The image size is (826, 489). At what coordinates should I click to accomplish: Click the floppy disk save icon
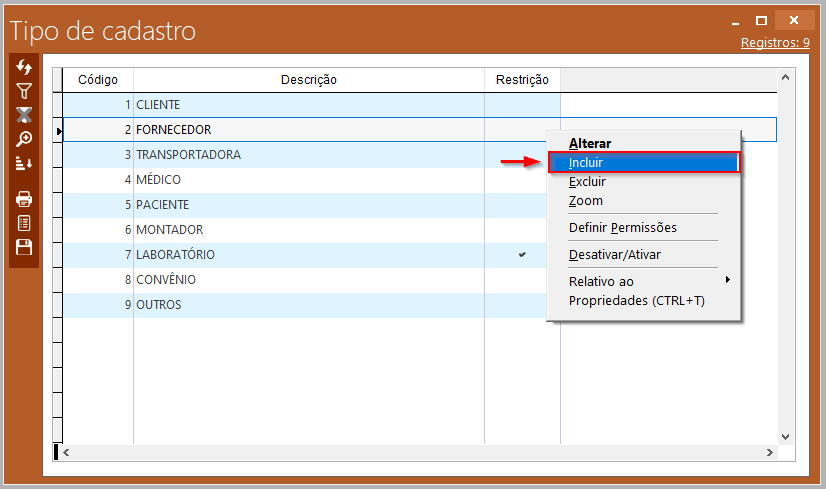point(24,247)
